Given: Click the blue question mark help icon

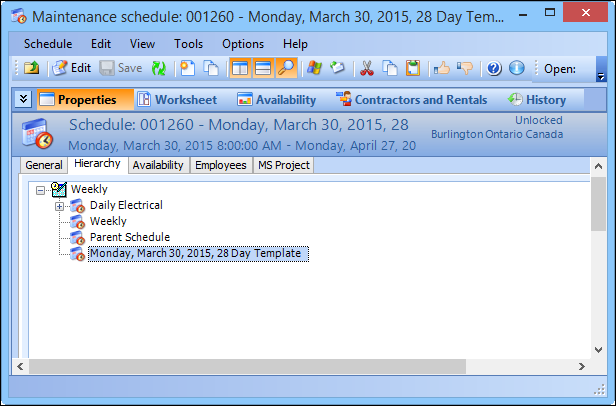Looking at the screenshot, I should [x=494, y=68].
